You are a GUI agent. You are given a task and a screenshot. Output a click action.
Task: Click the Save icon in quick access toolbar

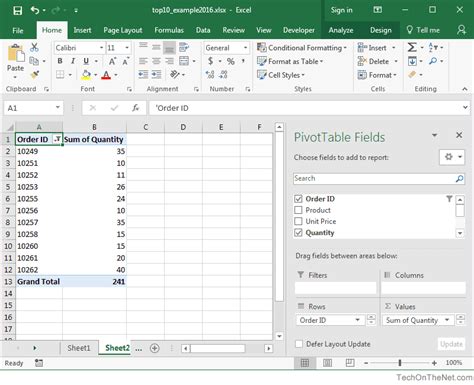coord(18,10)
